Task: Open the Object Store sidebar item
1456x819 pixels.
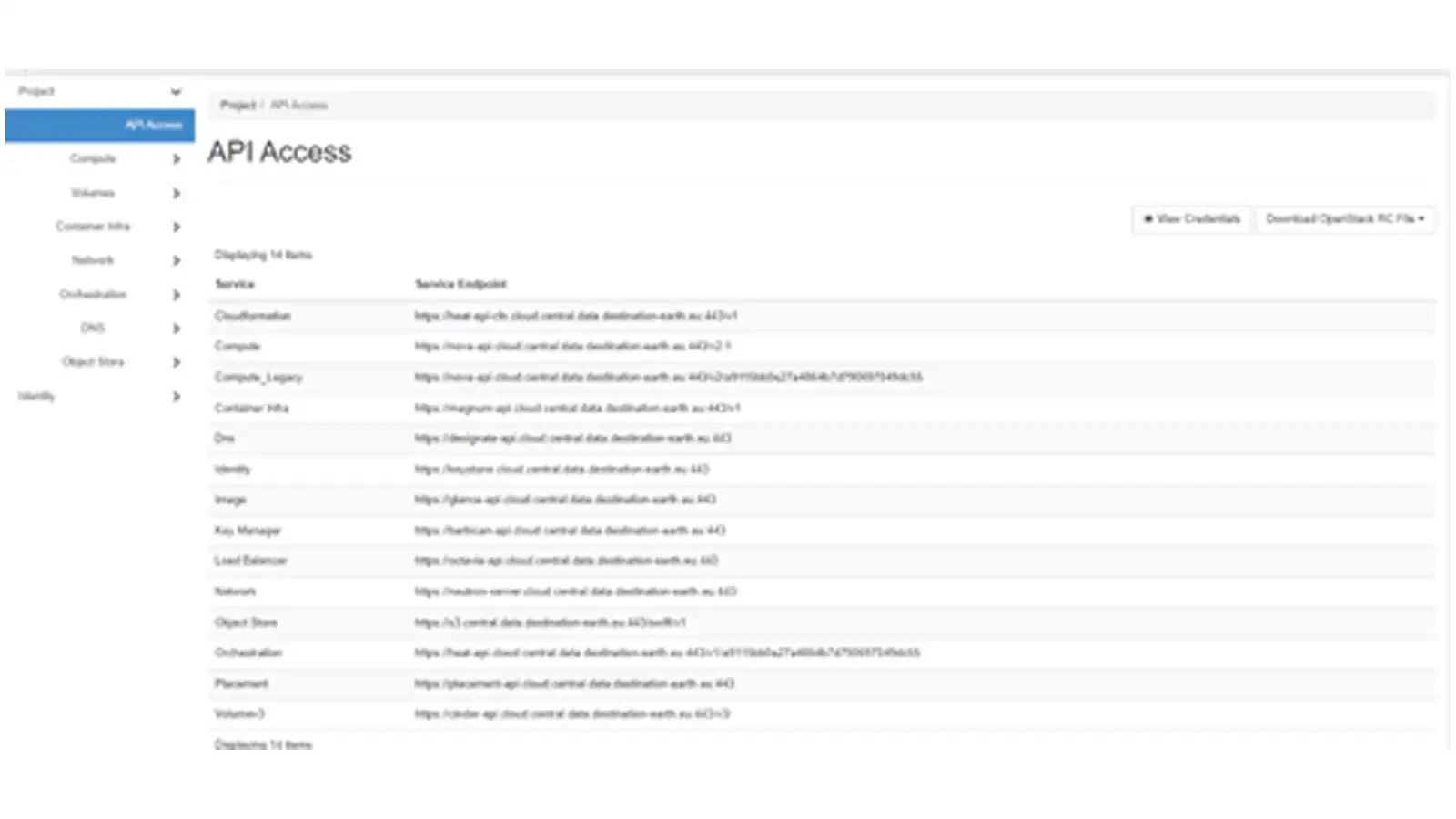Action: tap(93, 362)
